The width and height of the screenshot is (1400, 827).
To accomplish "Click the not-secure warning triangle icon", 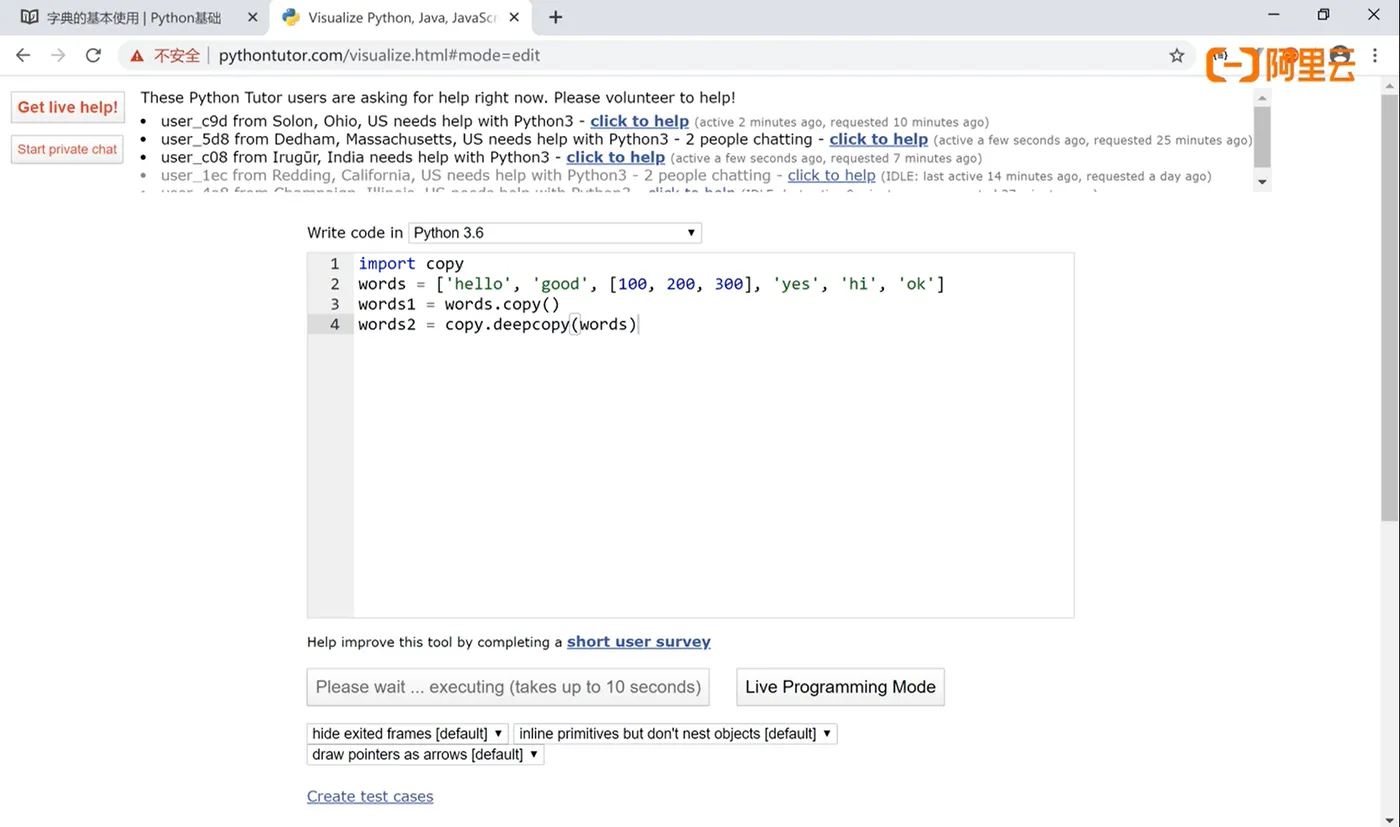I will (x=137, y=56).
